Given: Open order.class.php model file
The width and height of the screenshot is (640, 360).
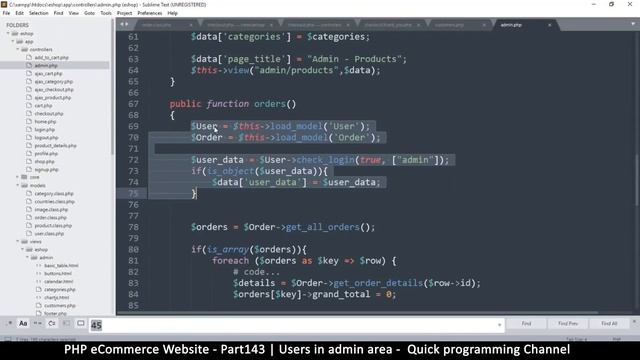Looking at the screenshot, I should (x=50, y=218).
